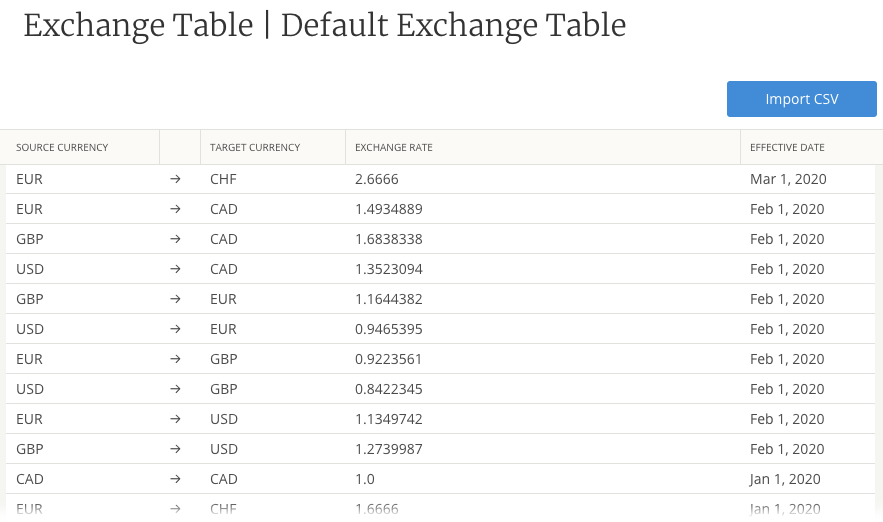Select the arrow icon in the USD to CAD row

(176, 269)
